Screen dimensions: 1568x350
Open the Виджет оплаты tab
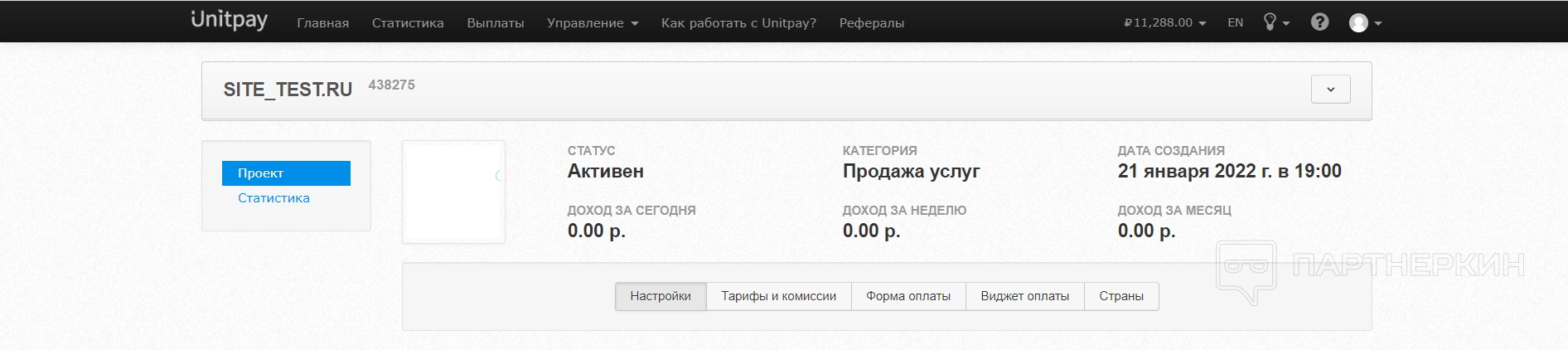click(x=1024, y=296)
